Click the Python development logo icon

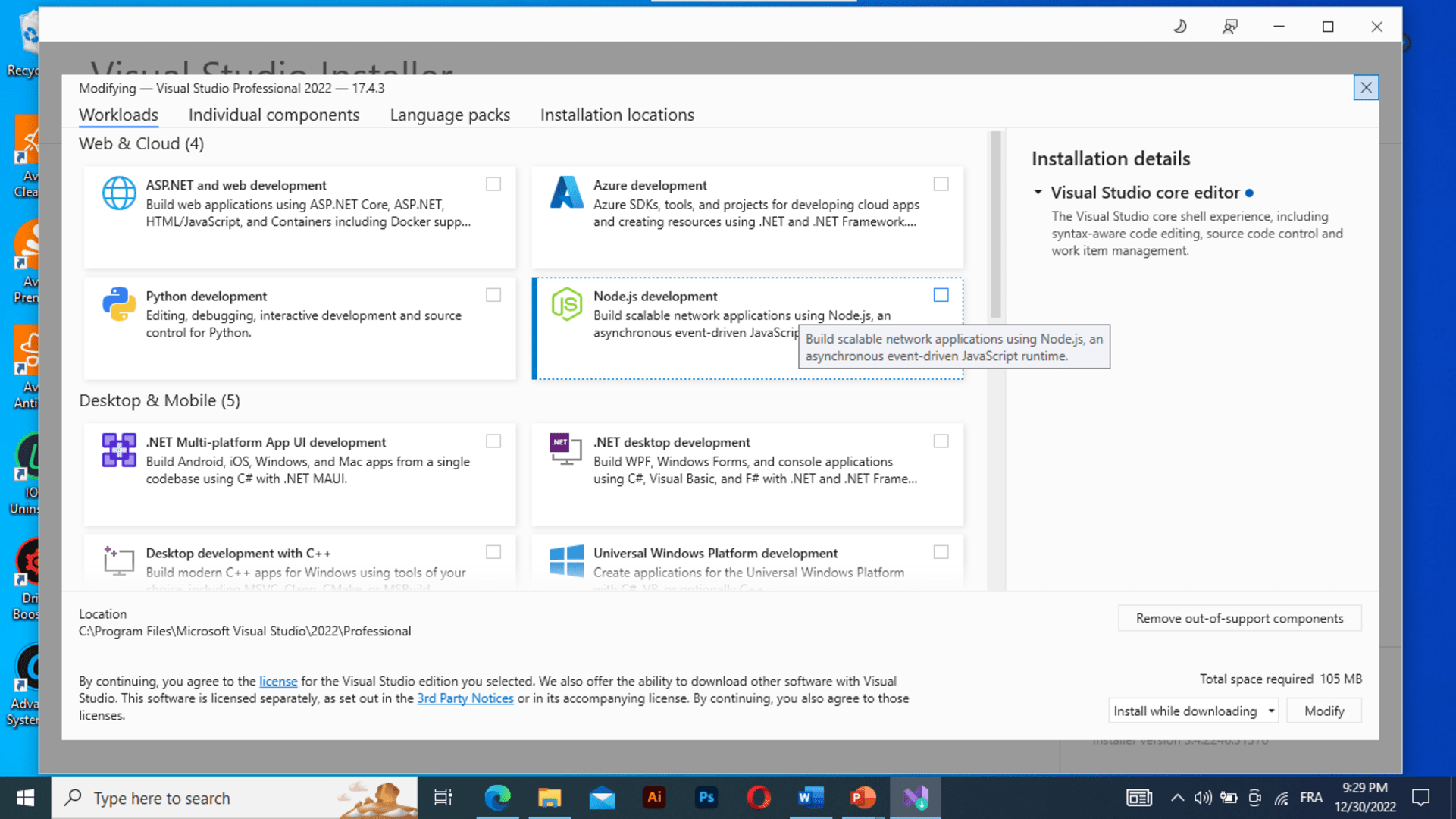click(119, 304)
